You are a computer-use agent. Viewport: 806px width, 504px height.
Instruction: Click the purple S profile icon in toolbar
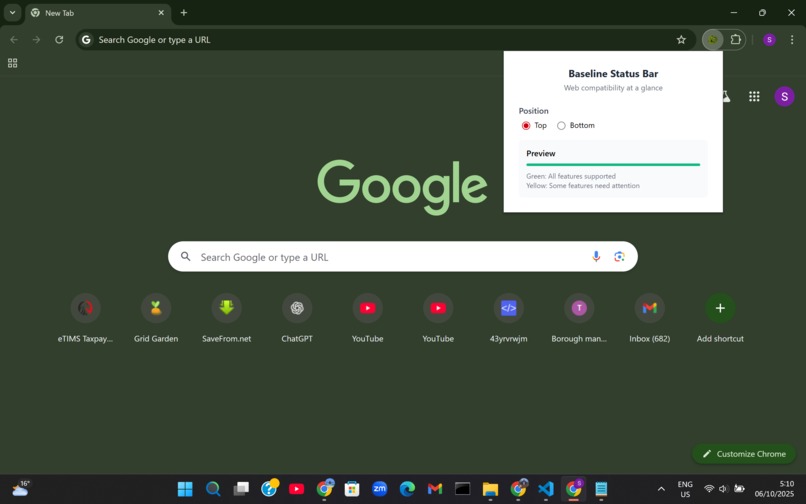769,40
